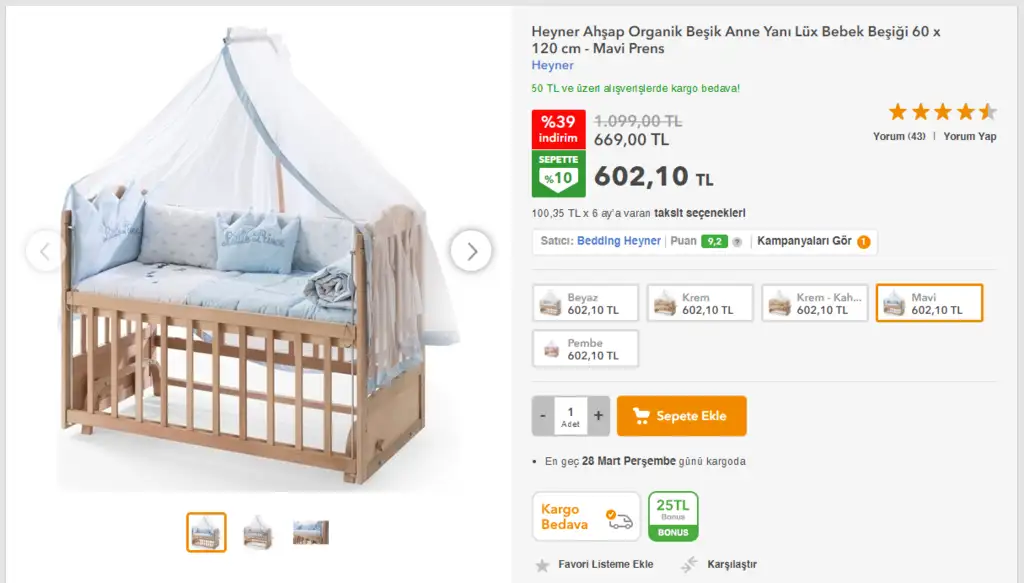The width and height of the screenshot is (1024, 583).
Task: Open Yorum (43) reviews tab
Action: point(899,136)
